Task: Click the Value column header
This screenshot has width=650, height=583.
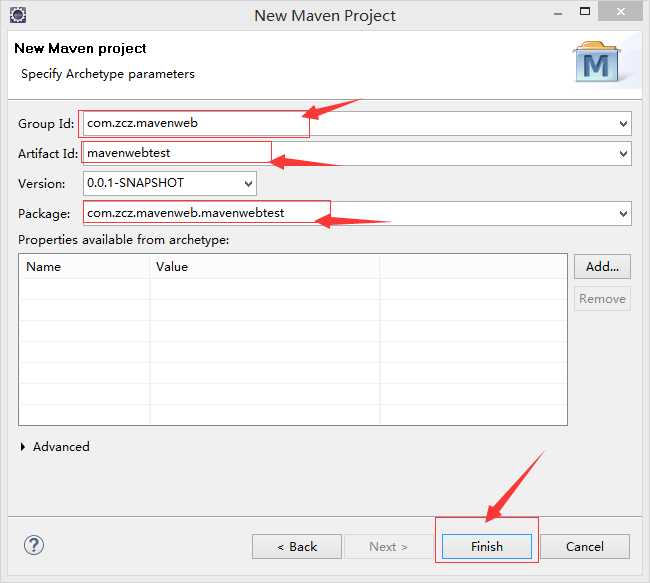Action: coord(264,267)
